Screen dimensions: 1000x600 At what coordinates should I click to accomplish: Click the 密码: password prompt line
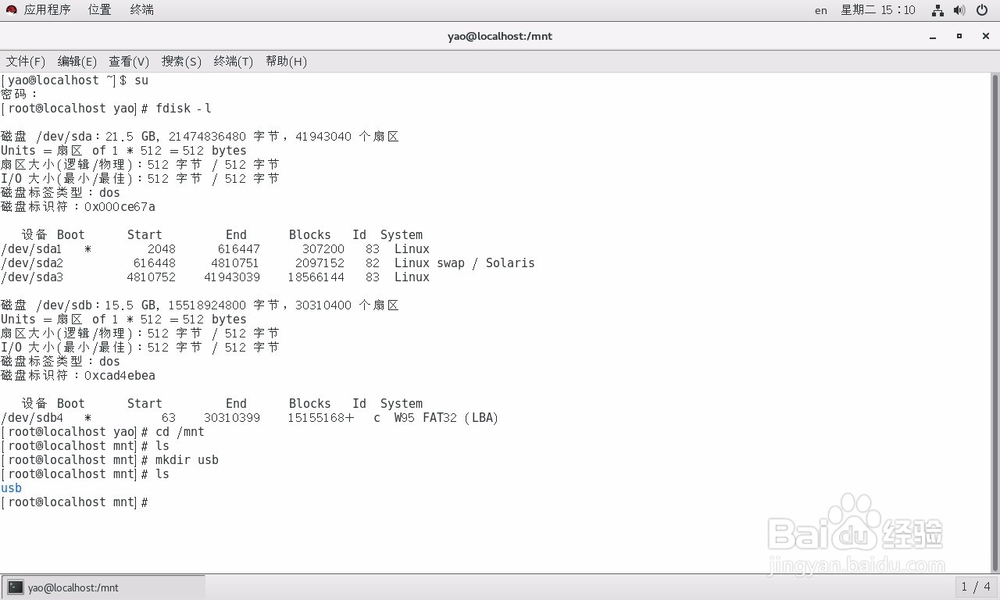(19, 94)
